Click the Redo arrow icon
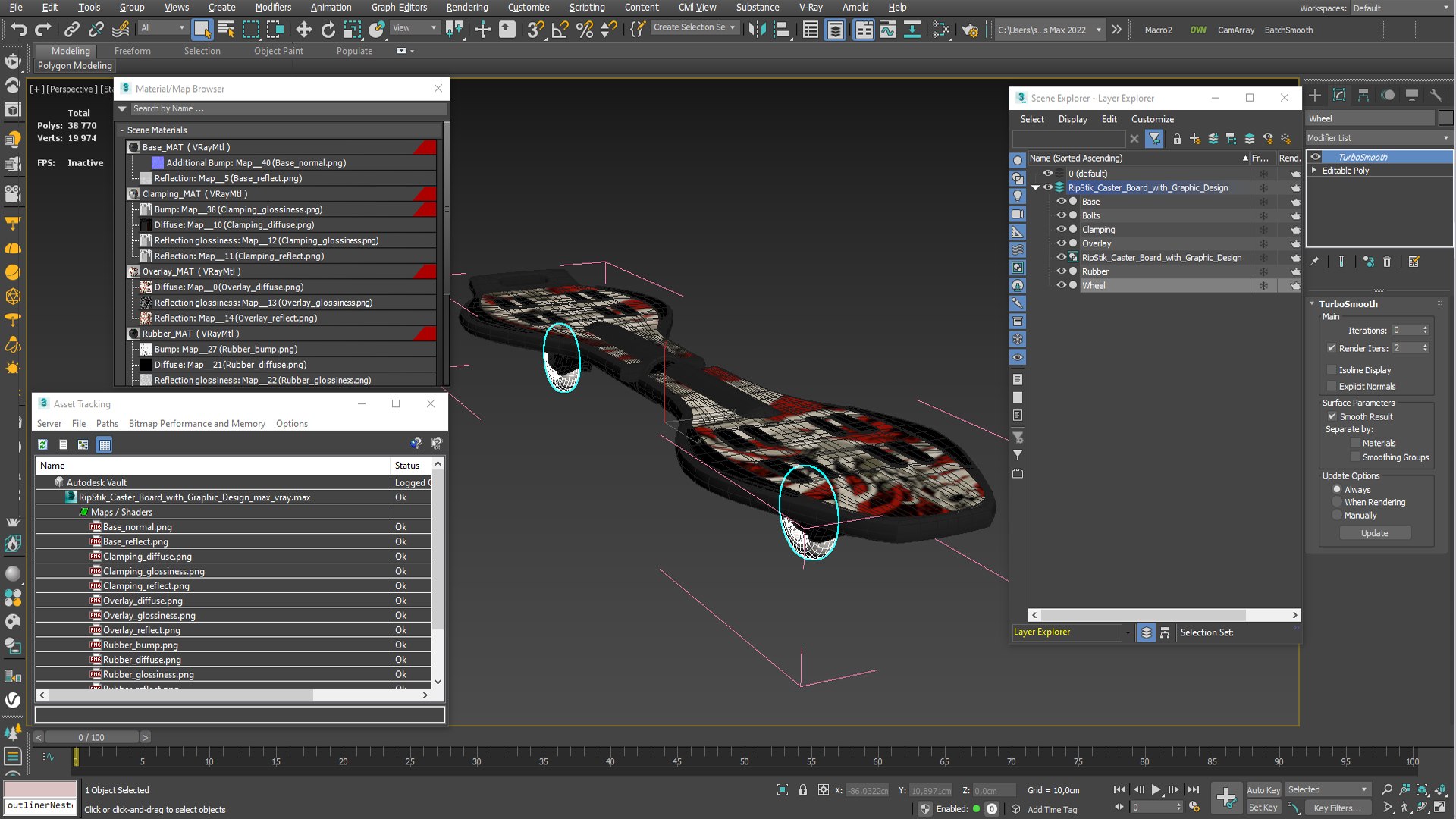1456x819 pixels. point(43,30)
